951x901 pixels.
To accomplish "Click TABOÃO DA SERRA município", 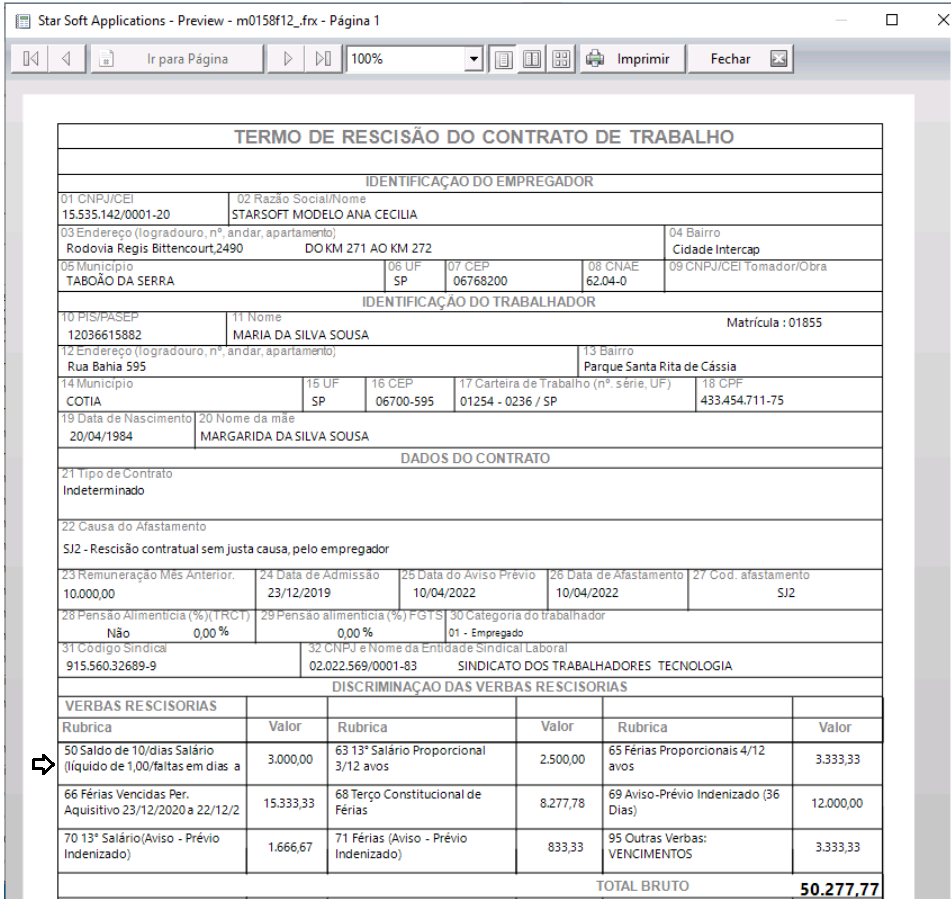I will point(120,281).
